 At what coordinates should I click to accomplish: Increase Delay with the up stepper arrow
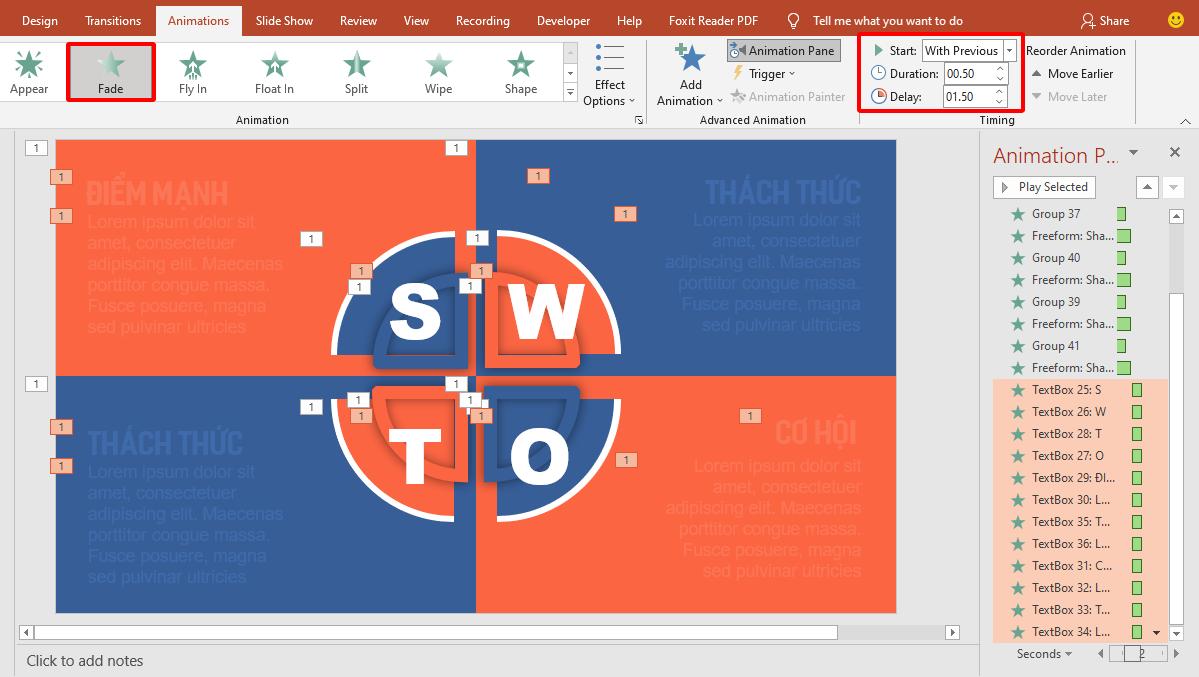pos(998,91)
